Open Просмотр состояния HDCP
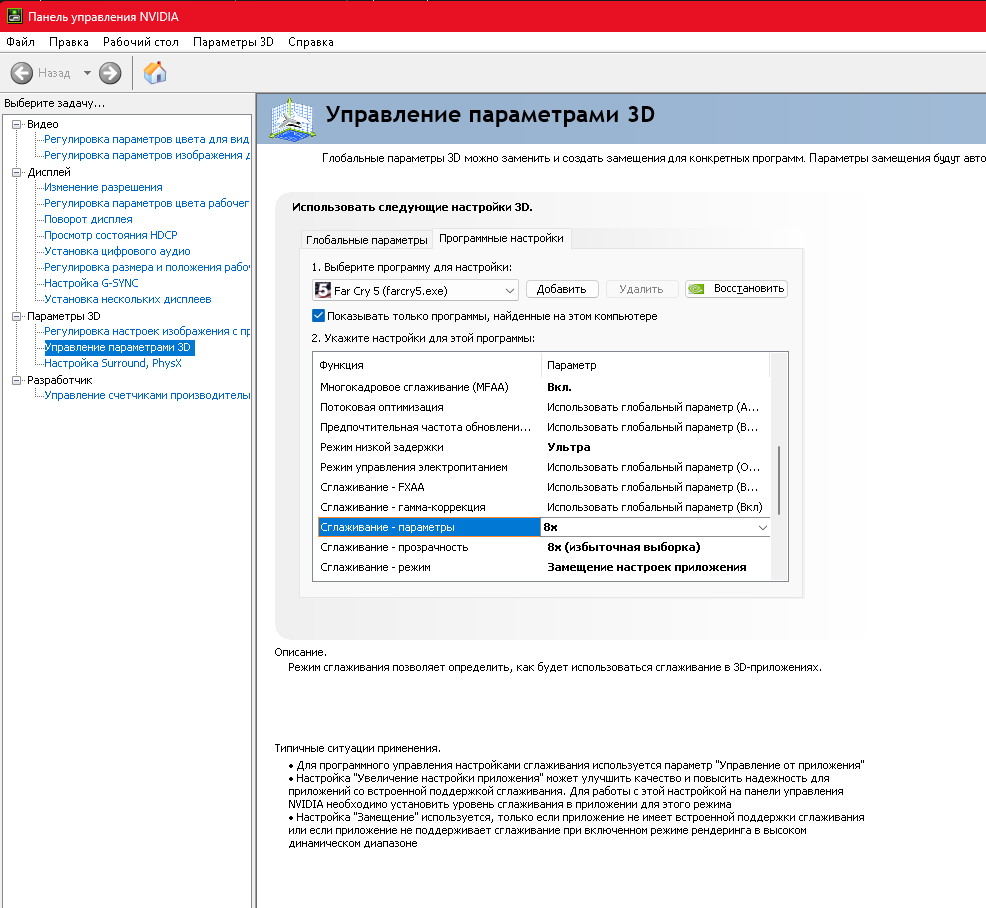986x908 pixels. point(111,235)
